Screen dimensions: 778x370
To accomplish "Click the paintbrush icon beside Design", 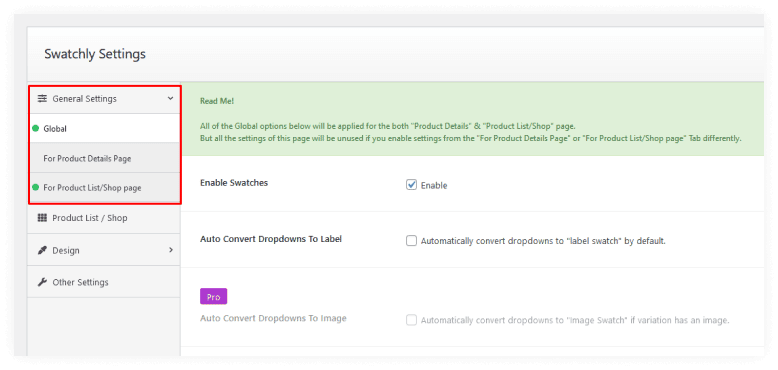I will (x=42, y=250).
